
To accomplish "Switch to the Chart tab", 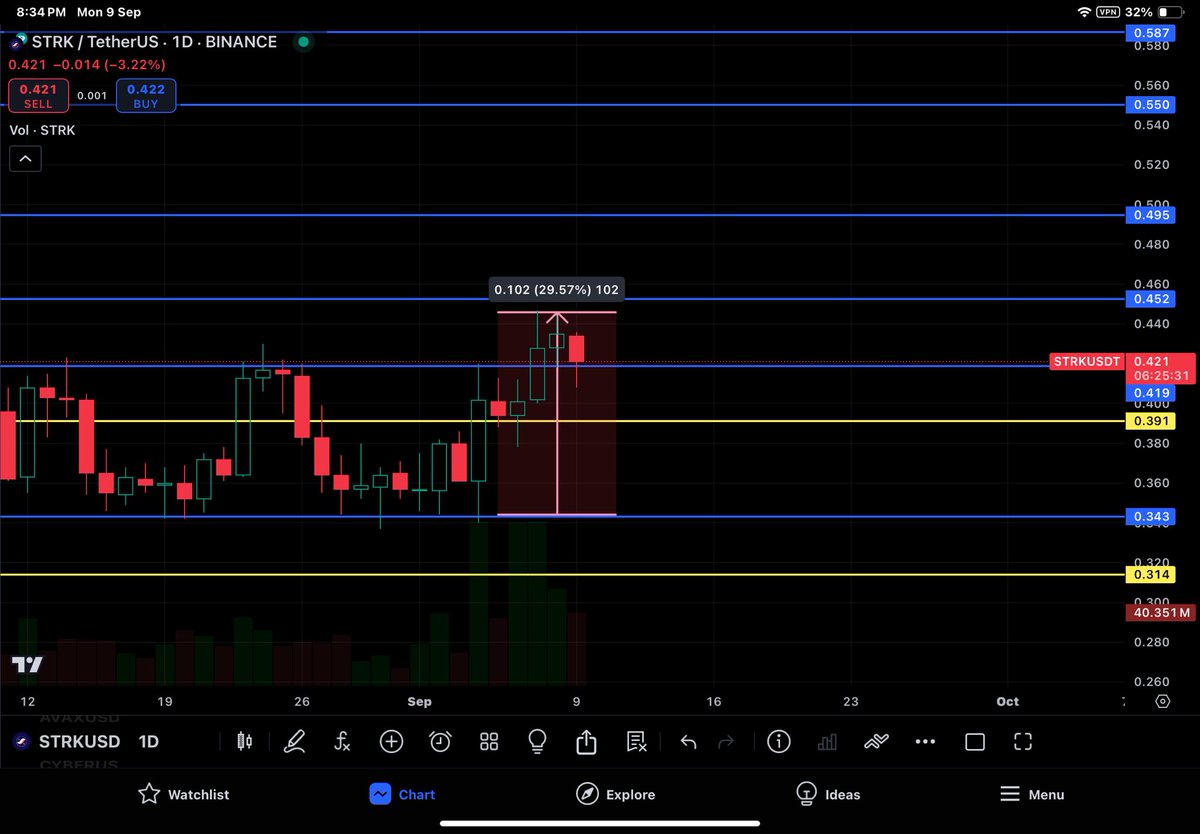I will [402, 794].
